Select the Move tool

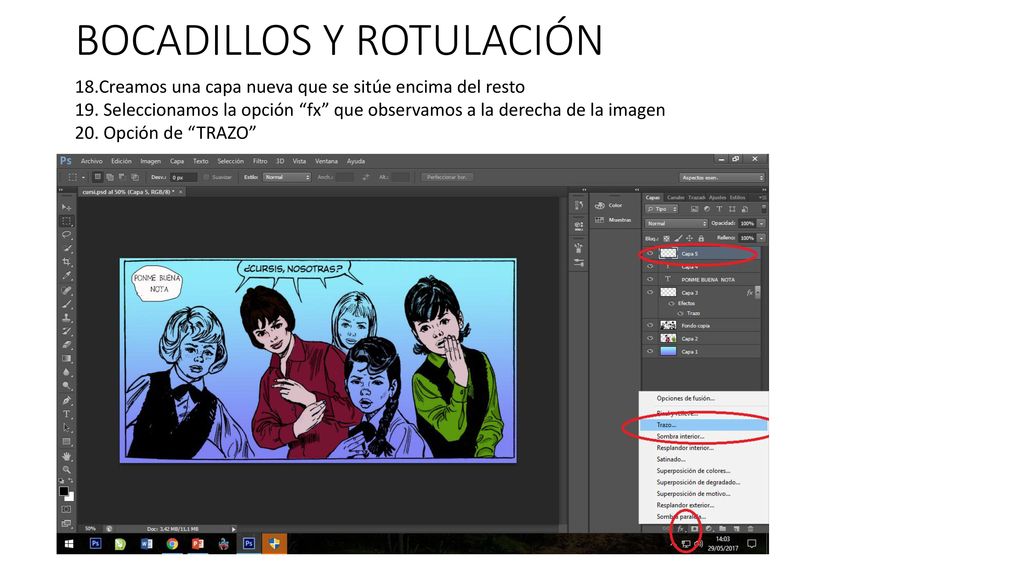[67, 207]
